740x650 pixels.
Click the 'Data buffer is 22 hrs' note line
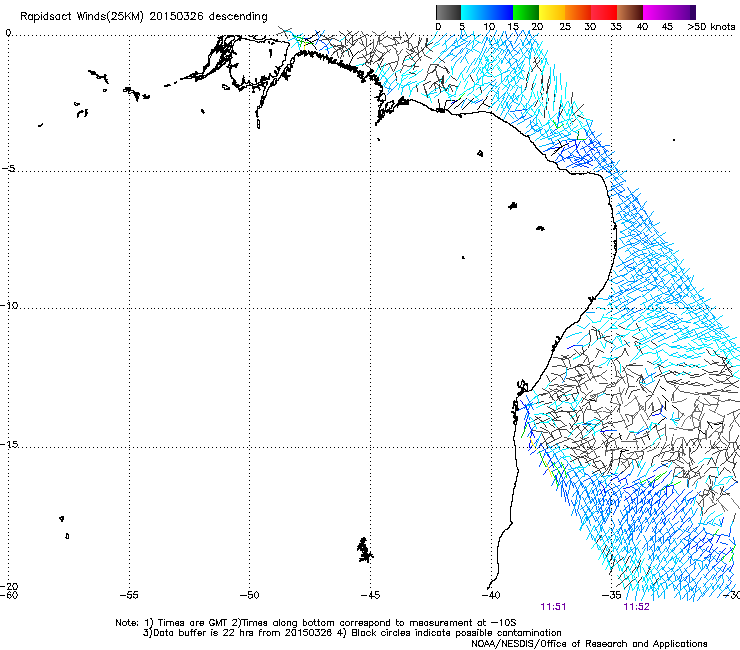[352, 633]
